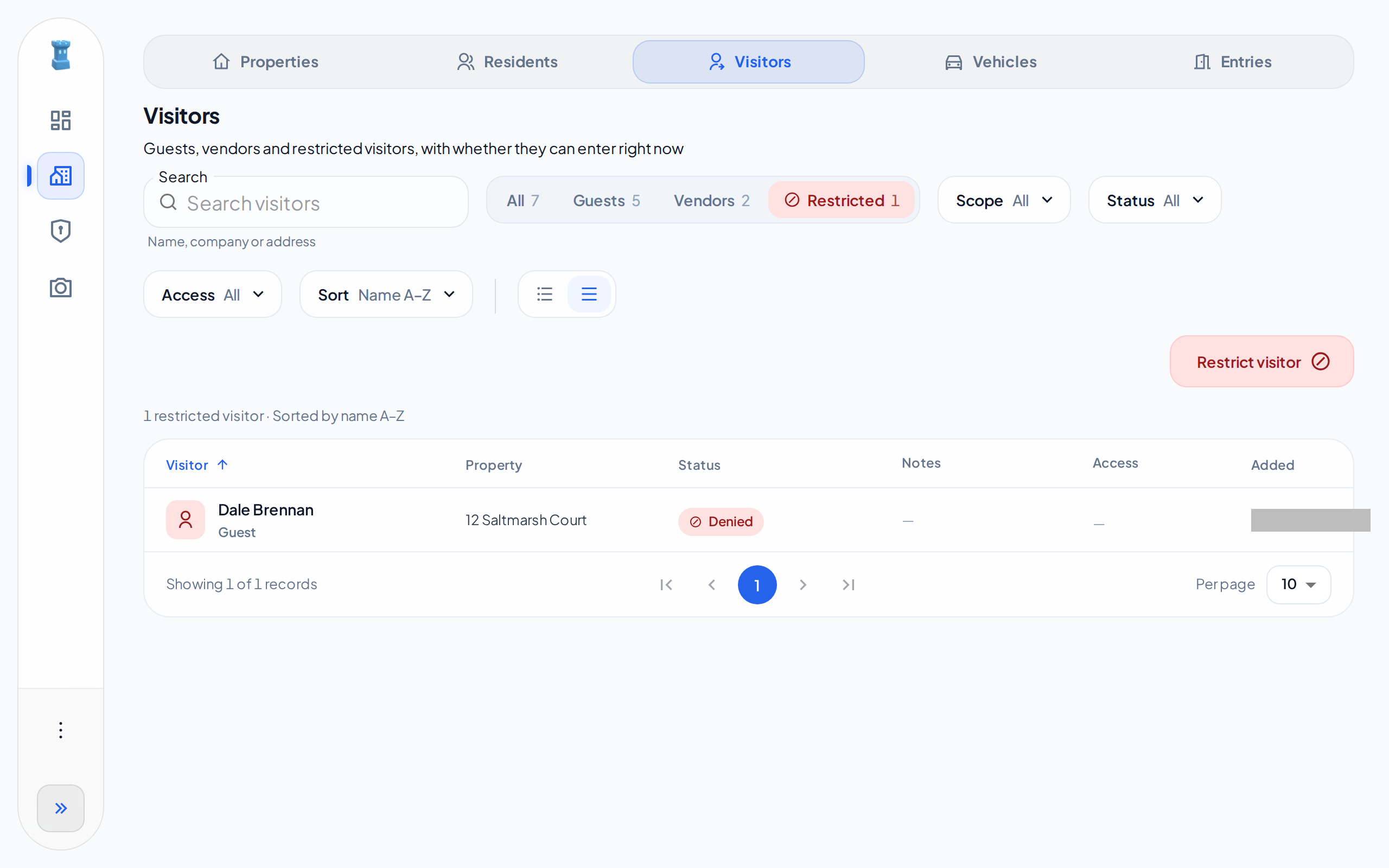The width and height of the screenshot is (1389, 868).
Task: Open the Access filter dropdown
Action: point(212,295)
